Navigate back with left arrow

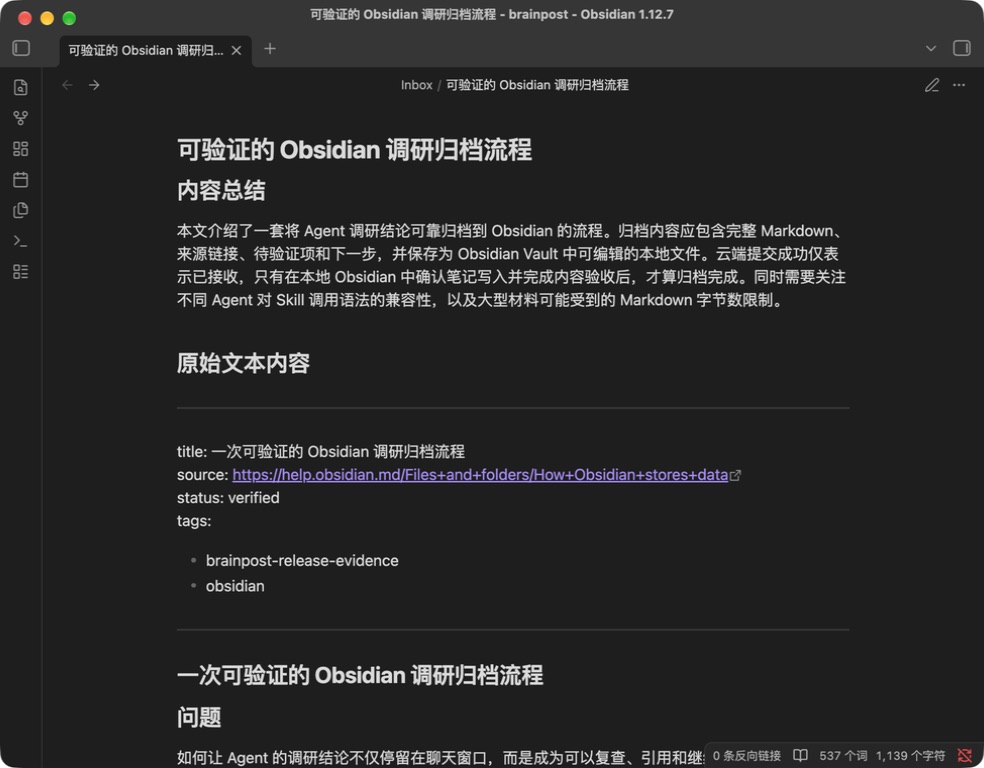67,85
